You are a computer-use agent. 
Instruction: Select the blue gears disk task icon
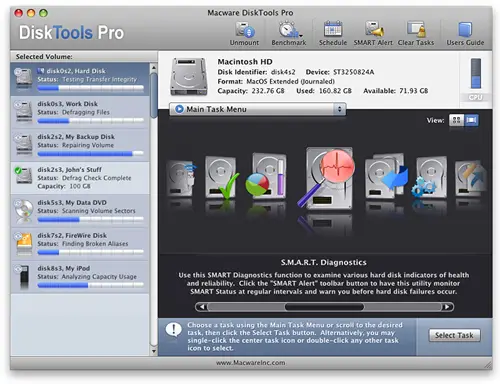pyautogui.click(x=430, y=177)
